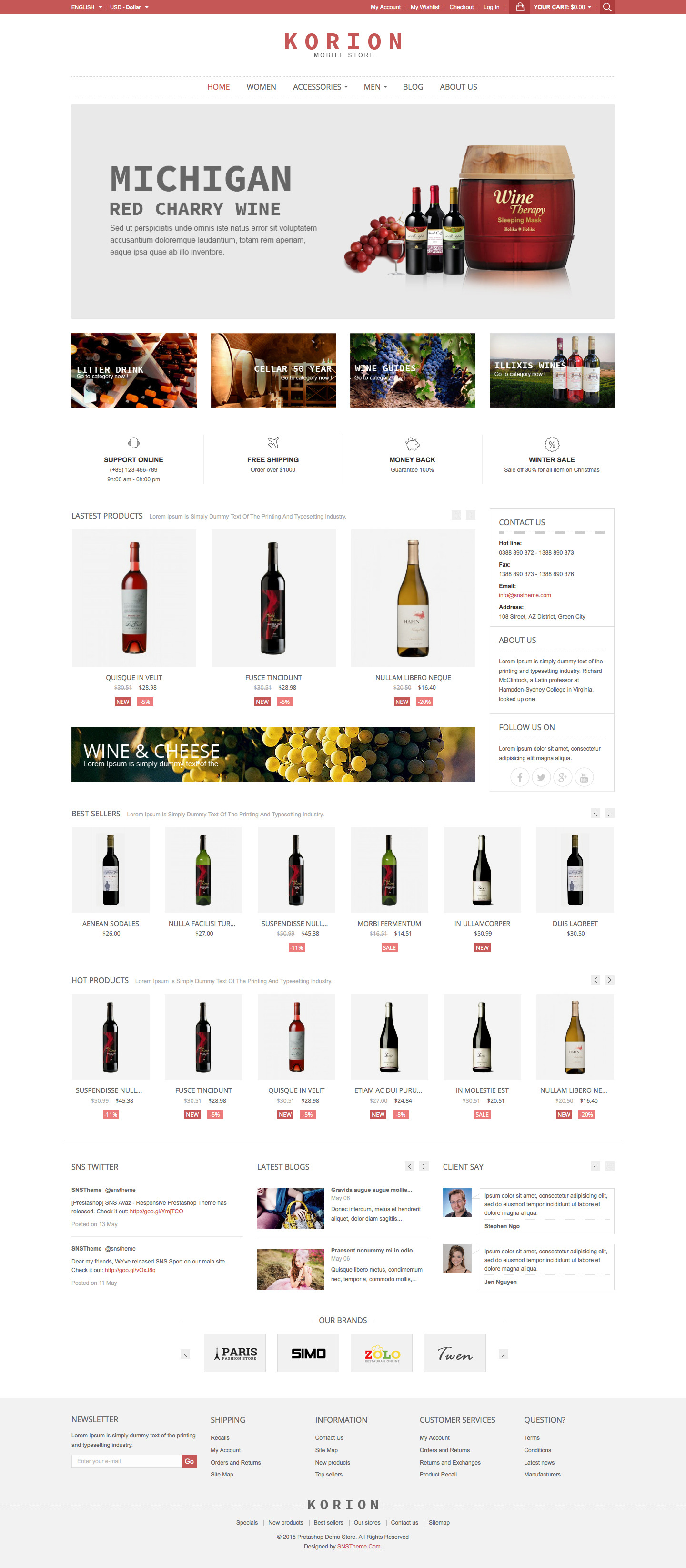
Task: Open the Twitter social icon
Action: pyautogui.click(x=541, y=777)
